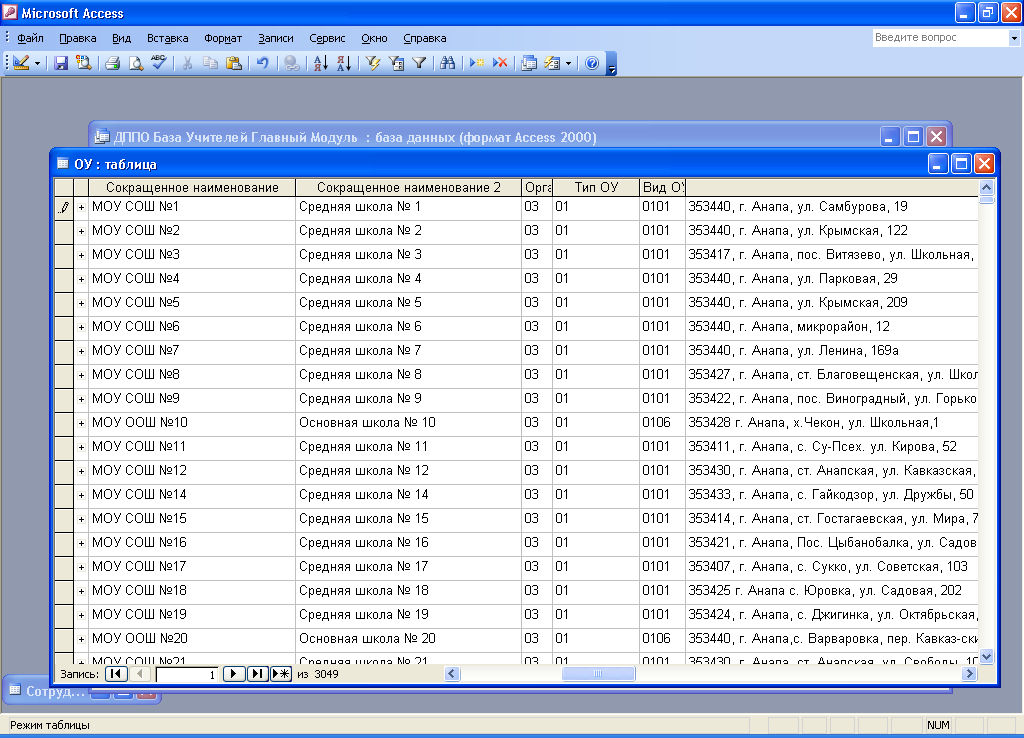The height and width of the screenshot is (738, 1024).
Task: Click the New Record toolbar icon
Action: (x=477, y=63)
